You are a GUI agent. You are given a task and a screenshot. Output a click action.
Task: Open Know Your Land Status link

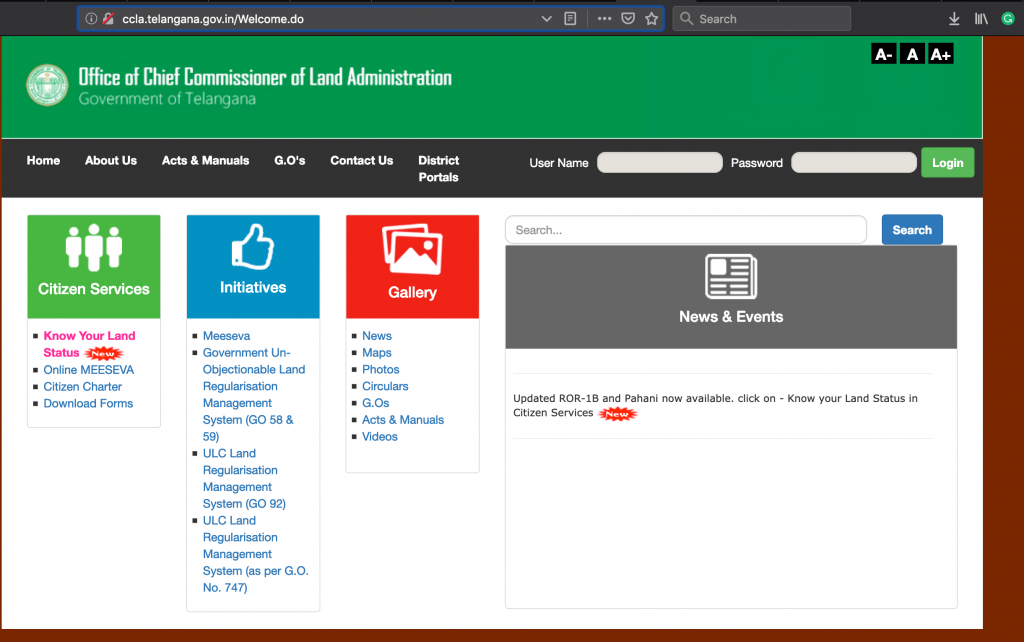pos(89,344)
